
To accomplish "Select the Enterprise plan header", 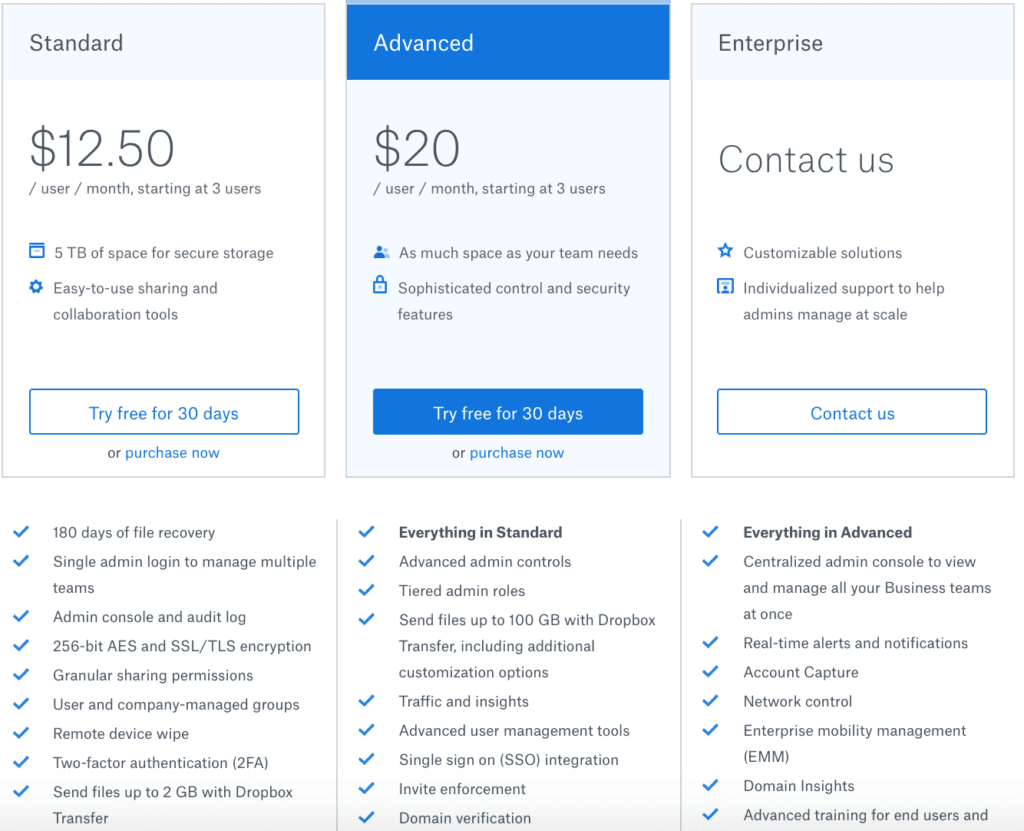I will coord(852,42).
